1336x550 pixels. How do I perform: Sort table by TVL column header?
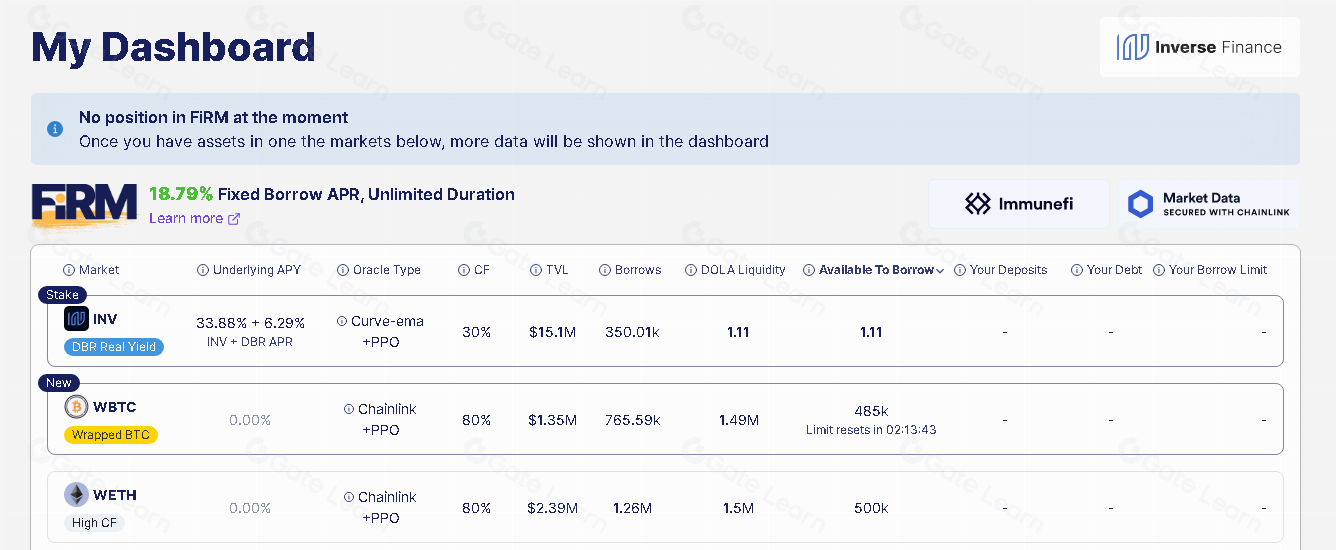pos(557,270)
